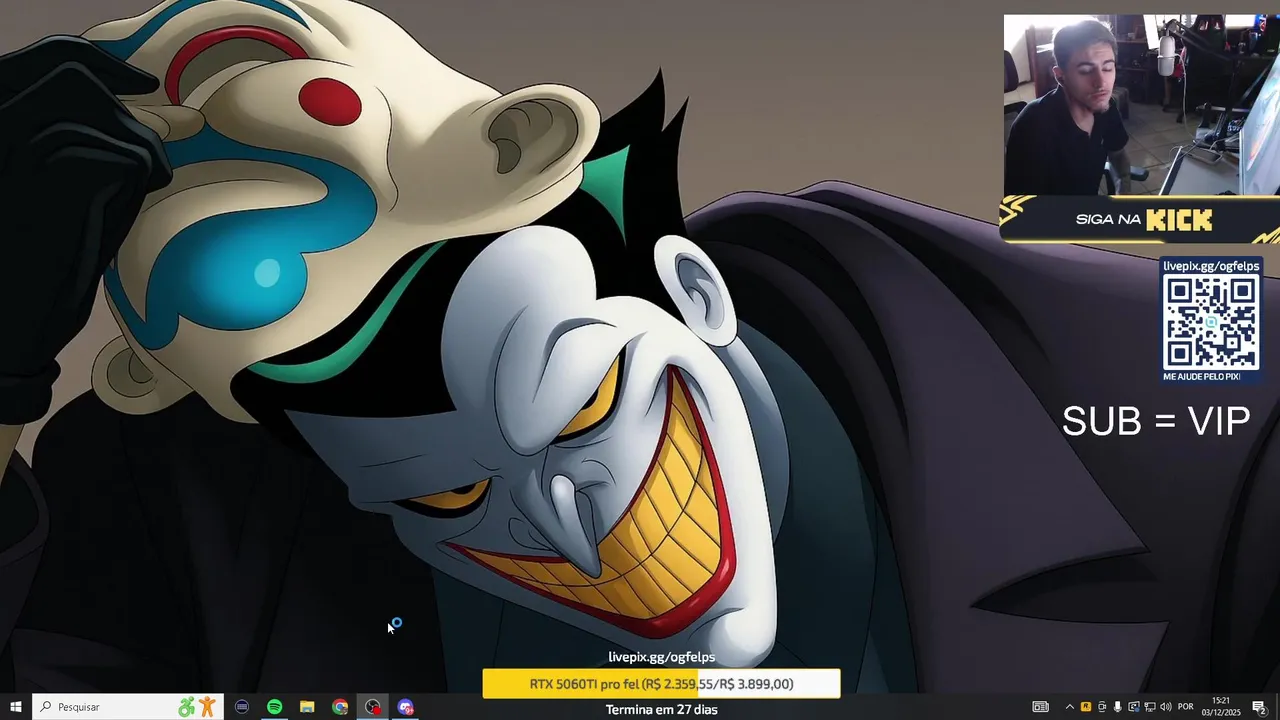The image size is (1280, 720).
Task: Click the 'Termina em 27 dias' text
Action: pyautogui.click(x=661, y=710)
